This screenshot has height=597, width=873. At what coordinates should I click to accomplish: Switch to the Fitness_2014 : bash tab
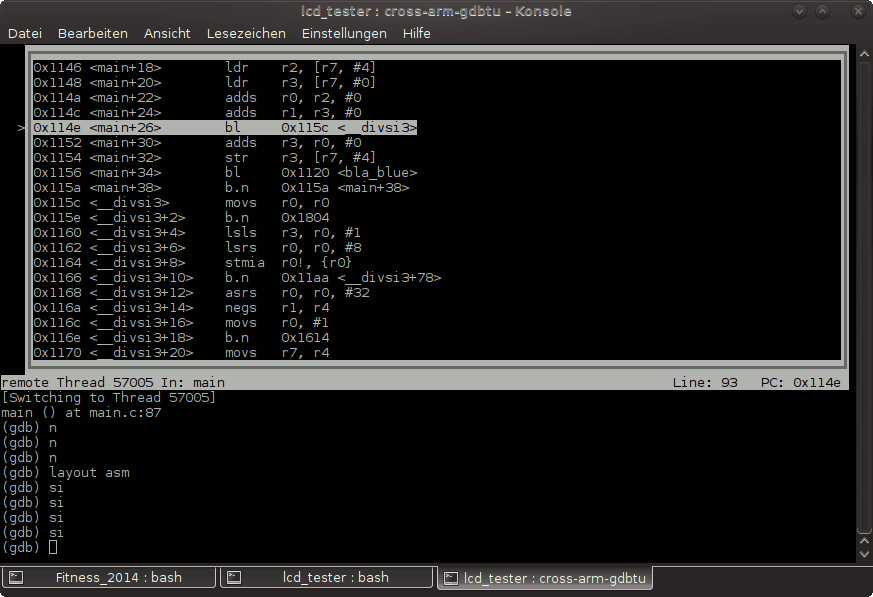pos(108,578)
